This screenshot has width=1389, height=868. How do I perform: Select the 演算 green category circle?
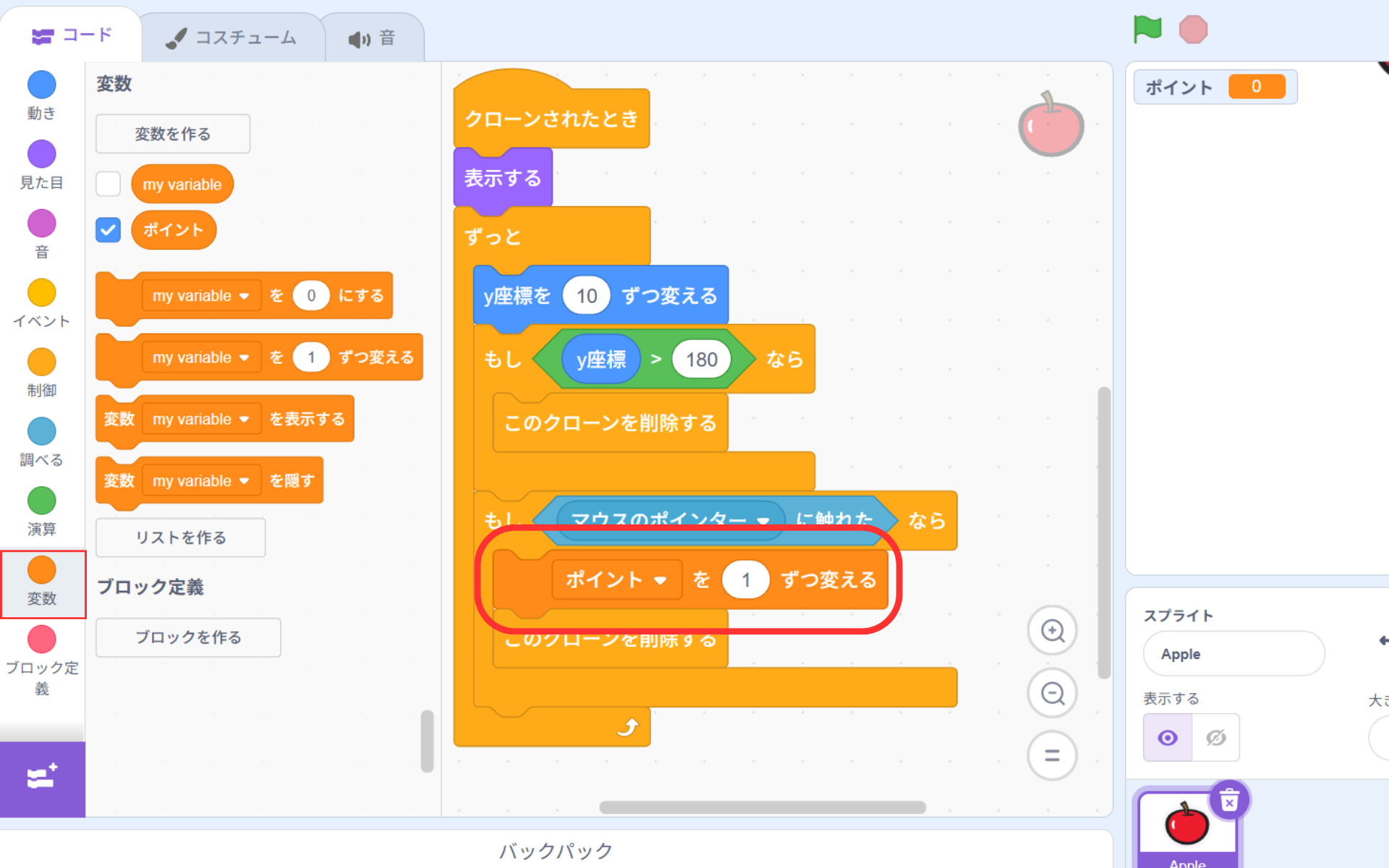42,501
